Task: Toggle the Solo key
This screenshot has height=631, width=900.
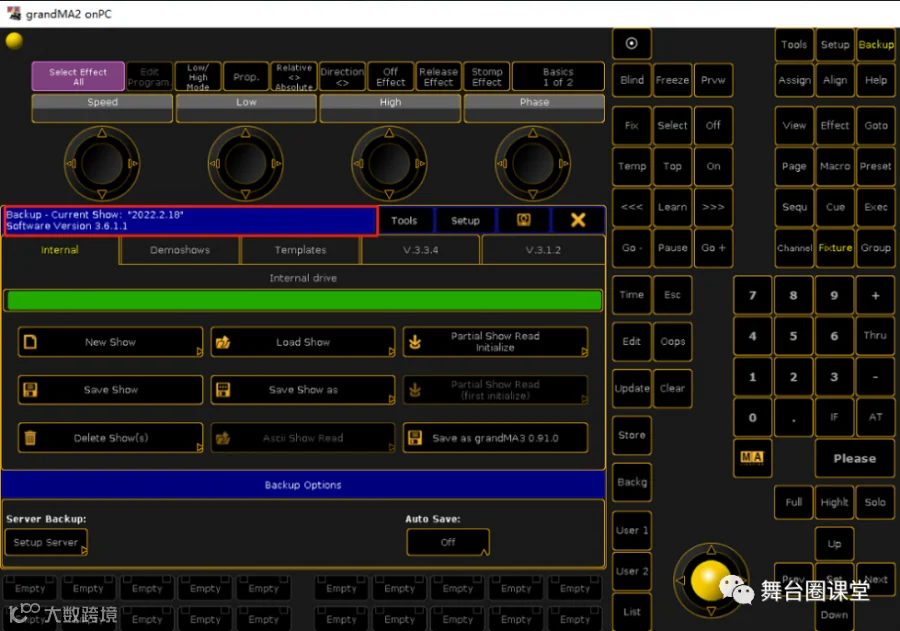Action: pyautogui.click(x=875, y=502)
